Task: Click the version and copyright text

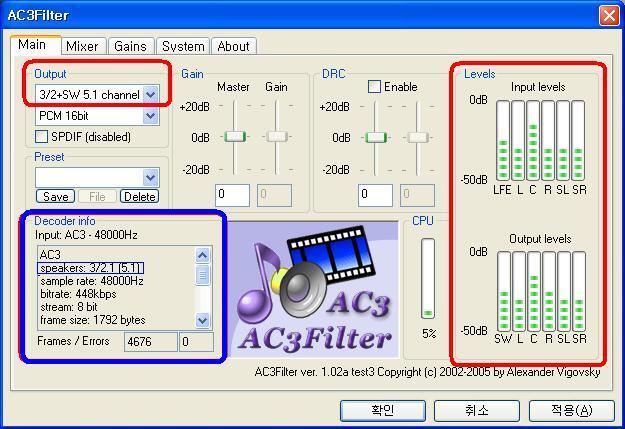Action: (427, 372)
